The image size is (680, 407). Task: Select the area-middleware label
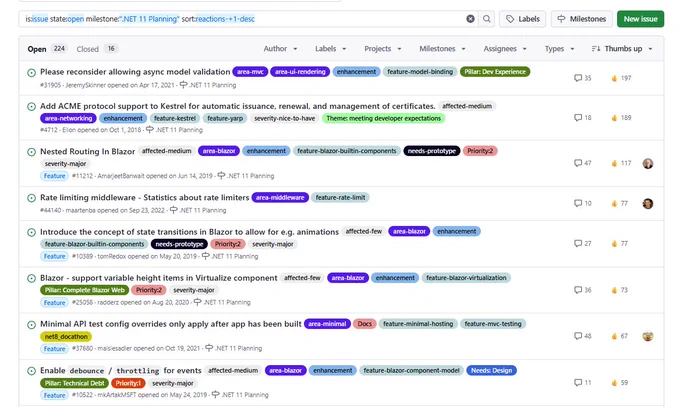pos(280,198)
